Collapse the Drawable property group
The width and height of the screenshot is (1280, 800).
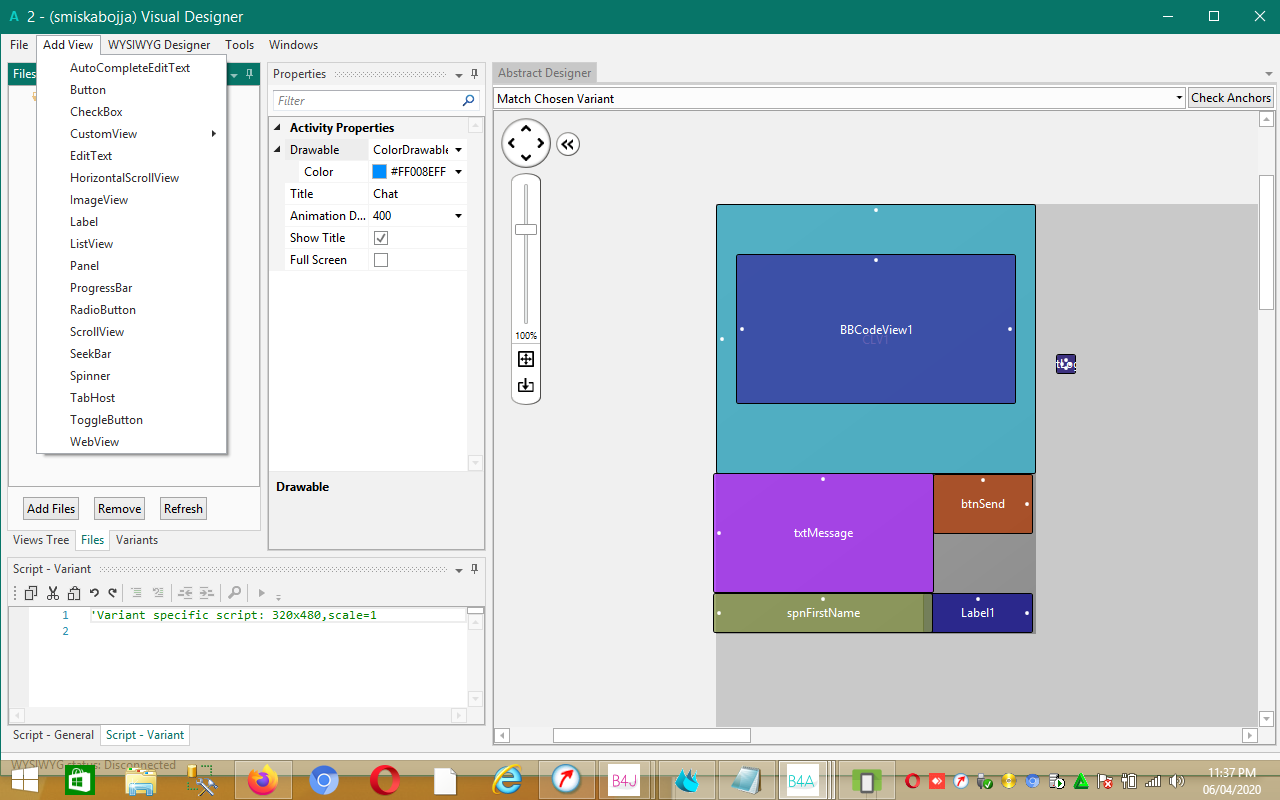276,149
